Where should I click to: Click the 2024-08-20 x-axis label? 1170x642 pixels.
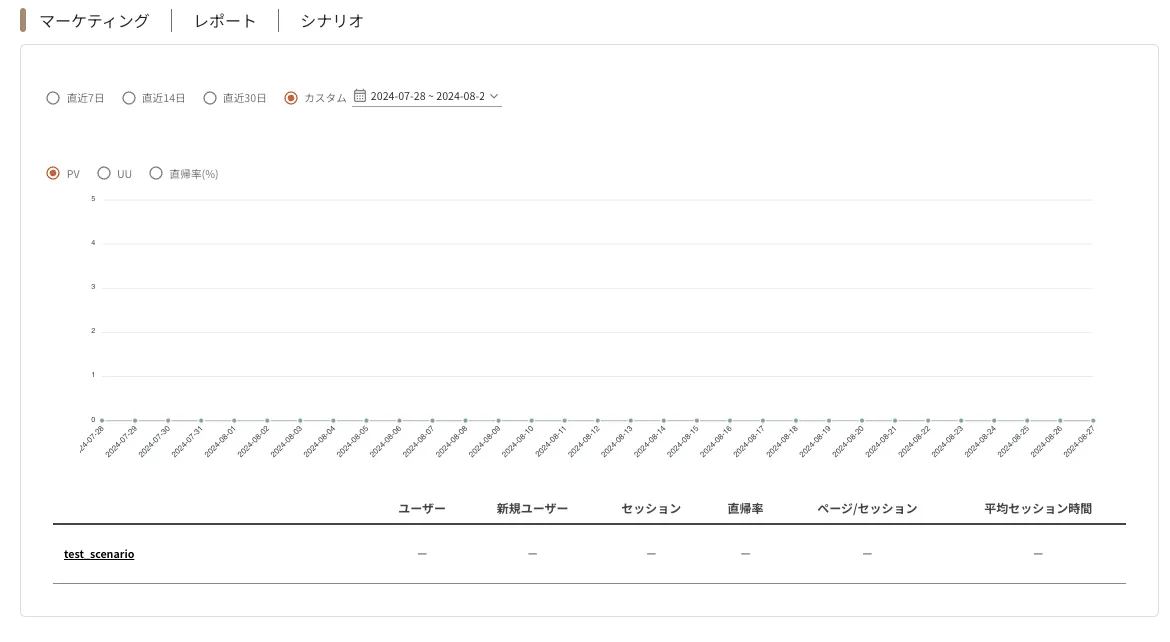pyautogui.click(x=848, y=441)
